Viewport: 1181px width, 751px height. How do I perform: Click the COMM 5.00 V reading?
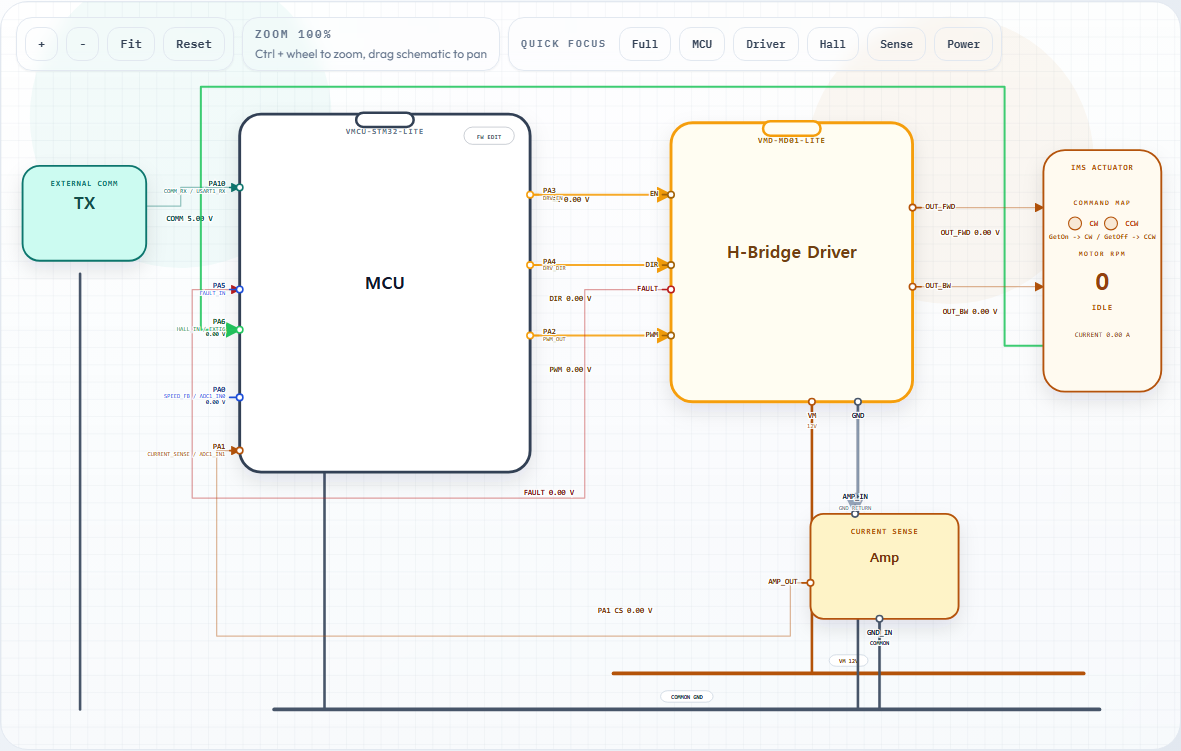pyautogui.click(x=190, y=218)
